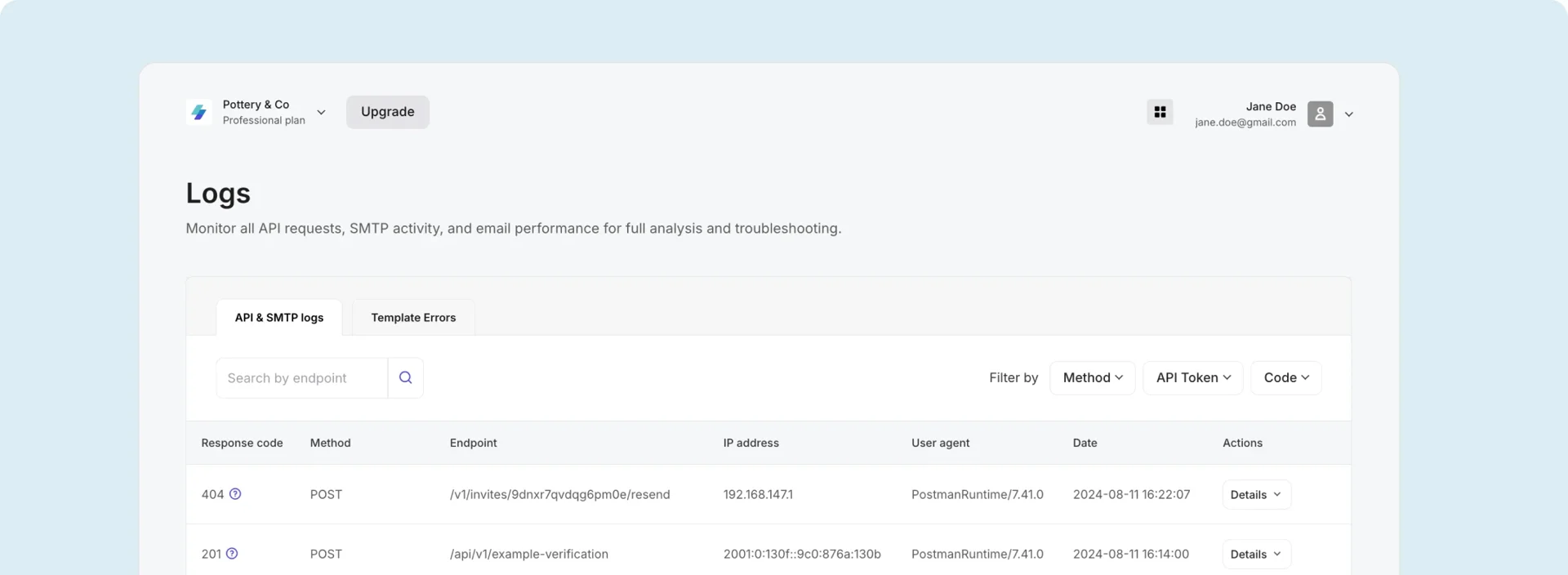Click the Date column header
This screenshot has height=575, width=1568.
click(1085, 443)
